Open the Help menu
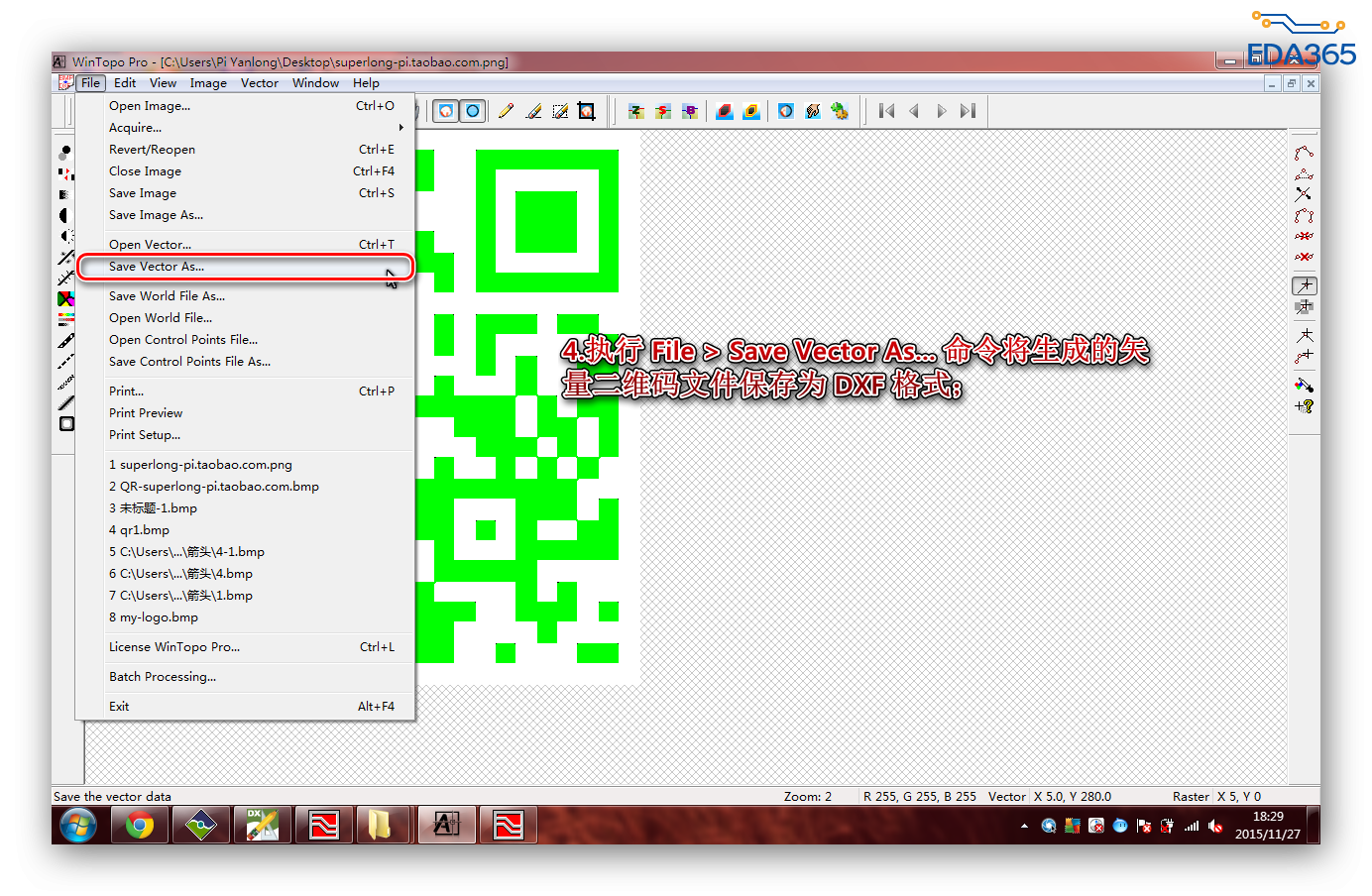The width and height of the screenshot is (1372, 896). point(366,83)
